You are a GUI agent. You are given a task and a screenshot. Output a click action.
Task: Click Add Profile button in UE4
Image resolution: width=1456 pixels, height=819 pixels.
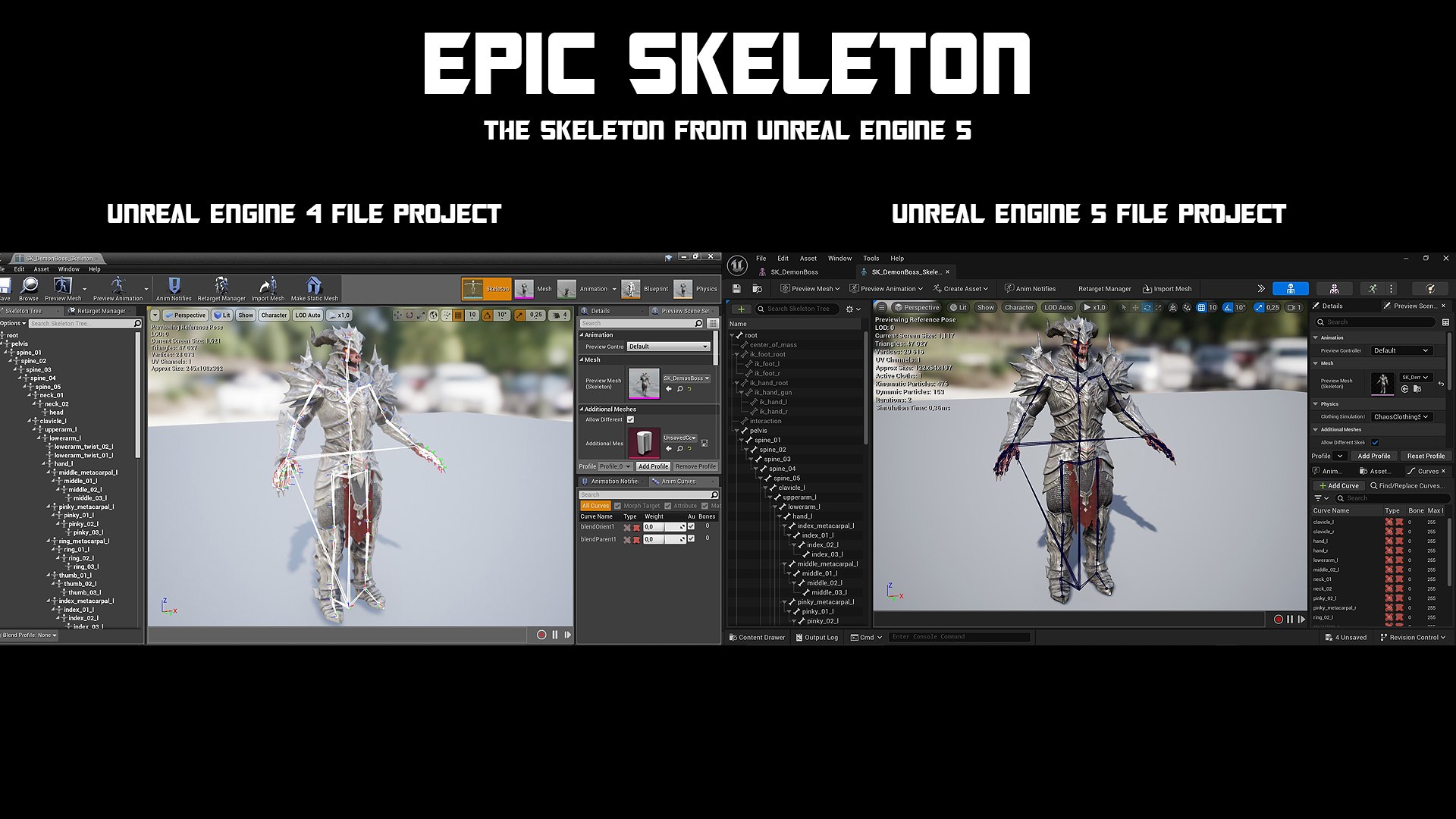click(x=653, y=466)
